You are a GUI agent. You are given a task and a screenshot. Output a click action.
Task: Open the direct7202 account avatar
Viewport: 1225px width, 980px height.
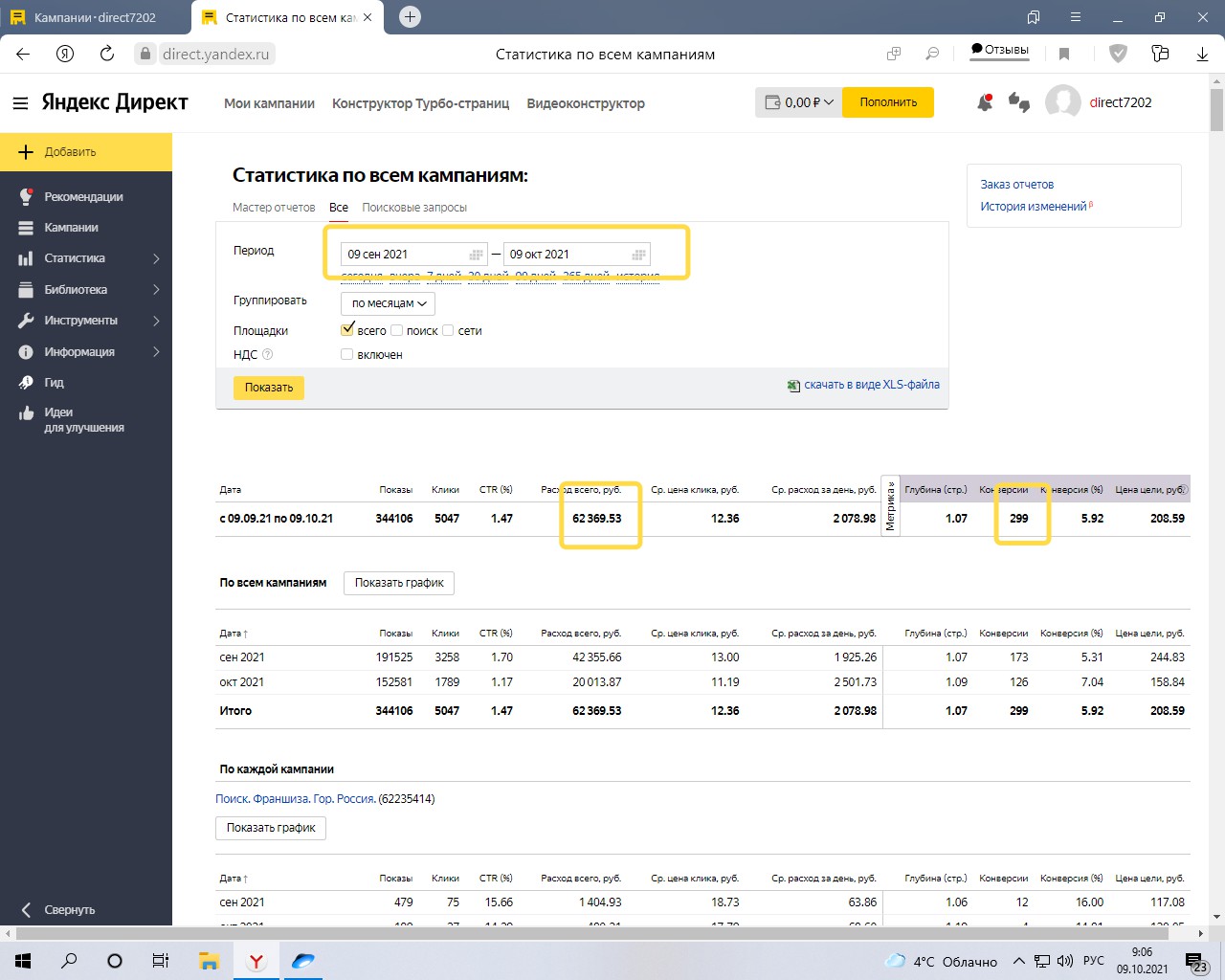1062,102
